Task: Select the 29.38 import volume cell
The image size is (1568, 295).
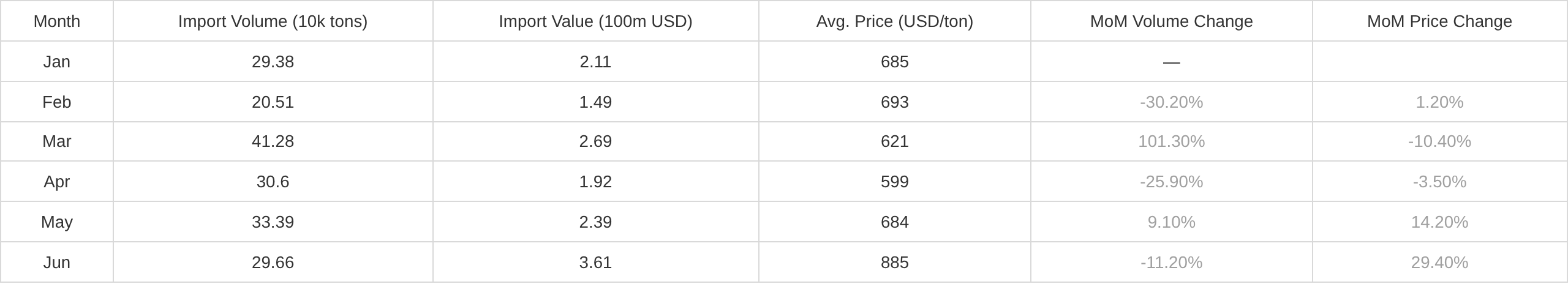Action: 273,62
